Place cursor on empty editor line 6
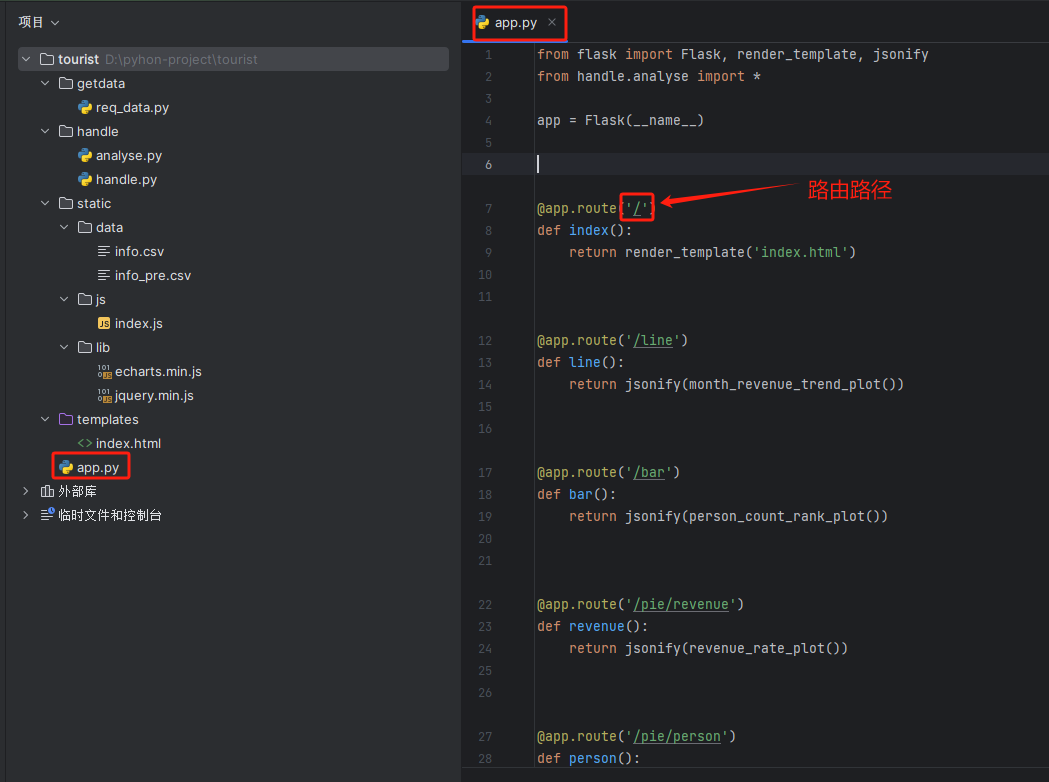Viewport: 1049px width, 782px height. pos(700,164)
